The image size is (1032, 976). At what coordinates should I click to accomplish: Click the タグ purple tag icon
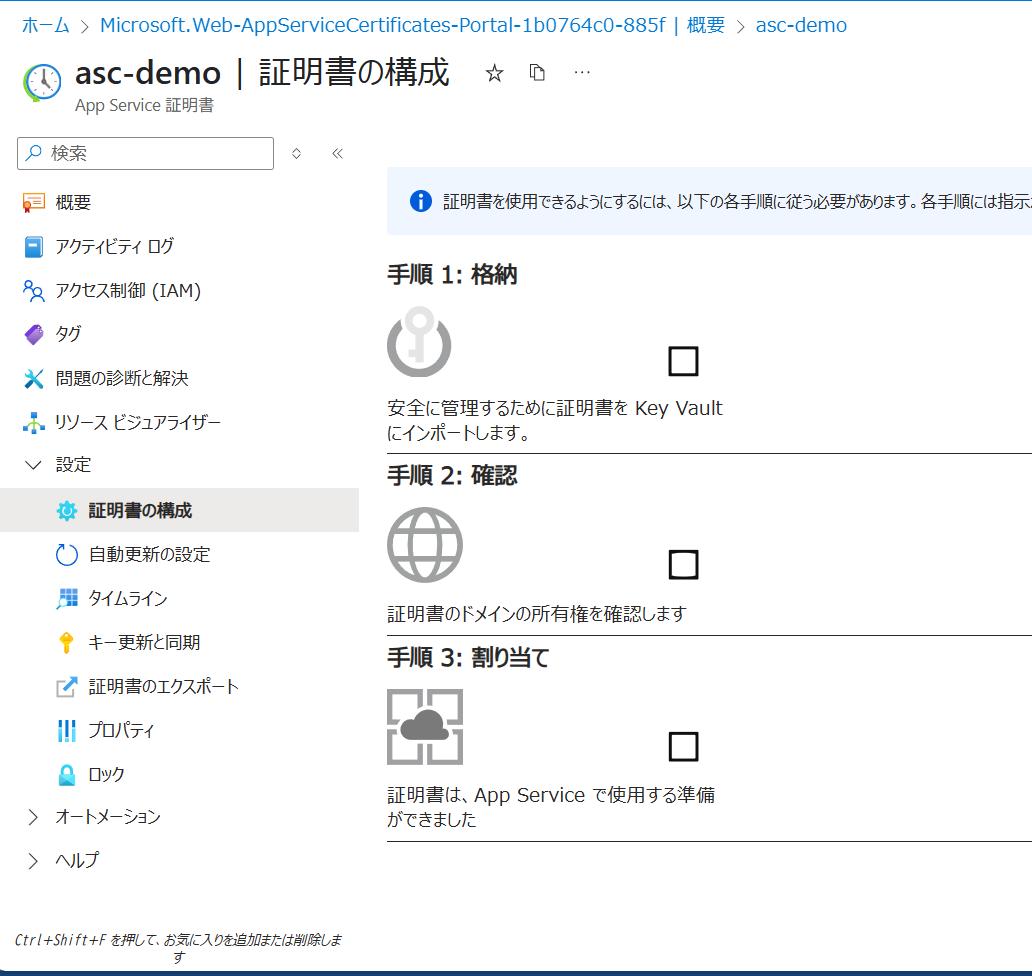click(x=34, y=334)
